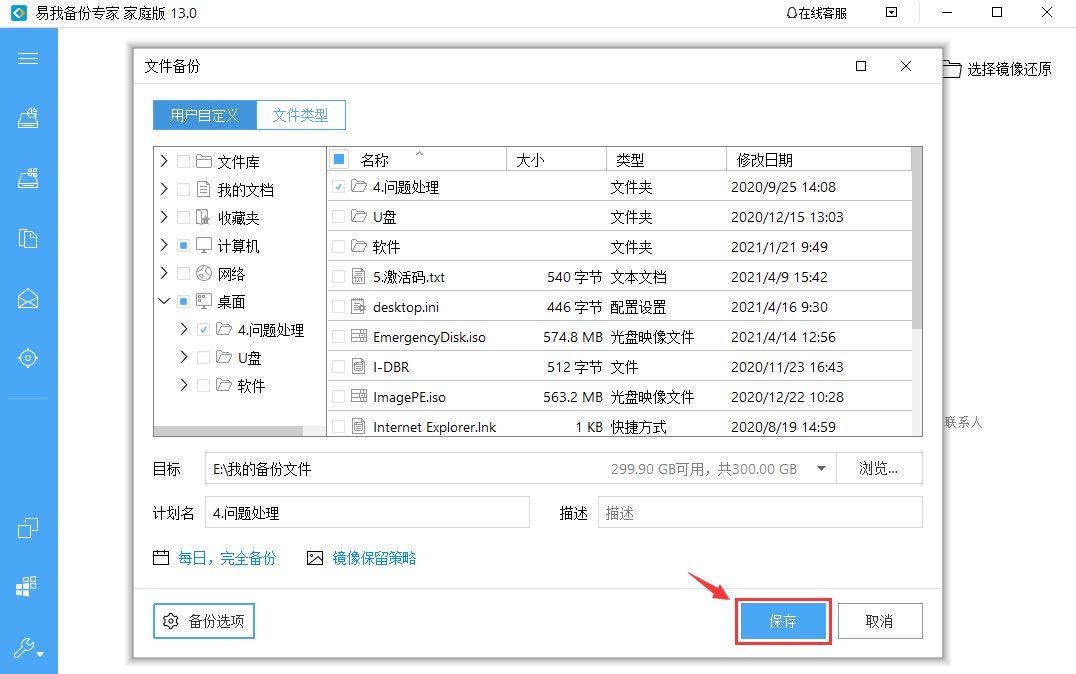
Task: Open online customer service link
Action: 817,13
